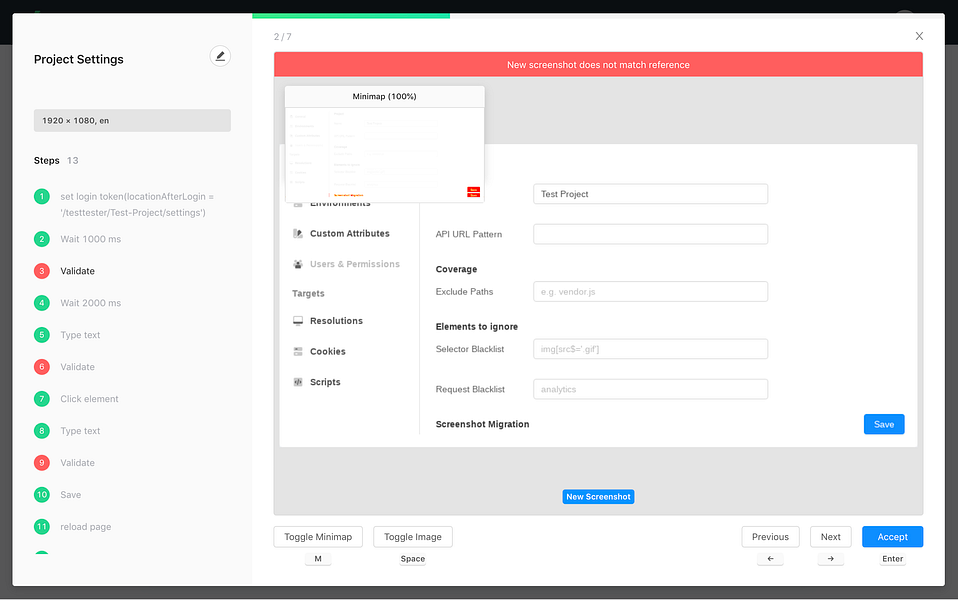Click the Custom Attributes sidebar icon
The width and height of the screenshot is (958, 600).
coord(298,233)
